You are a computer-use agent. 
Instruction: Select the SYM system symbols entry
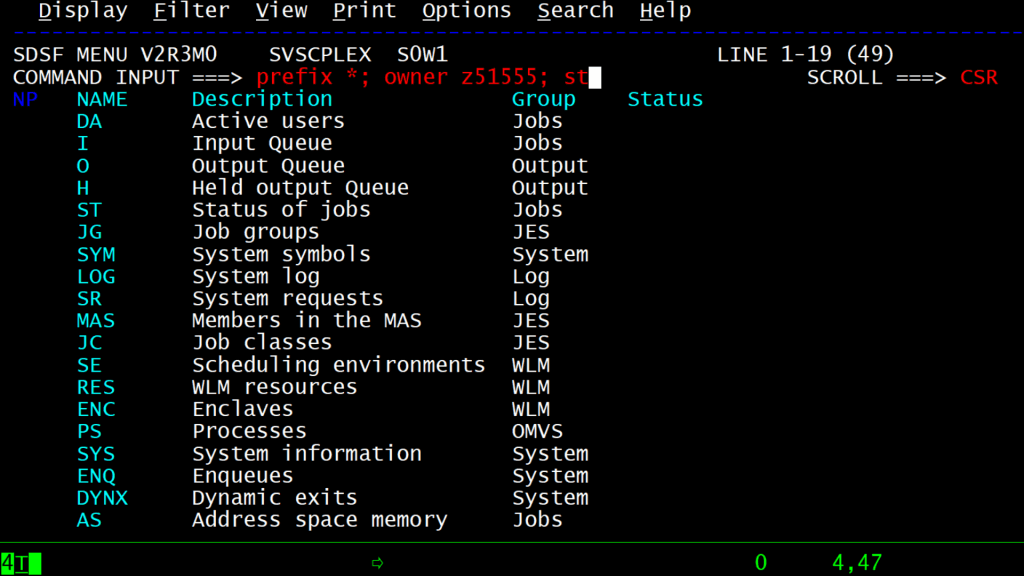point(96,255)
